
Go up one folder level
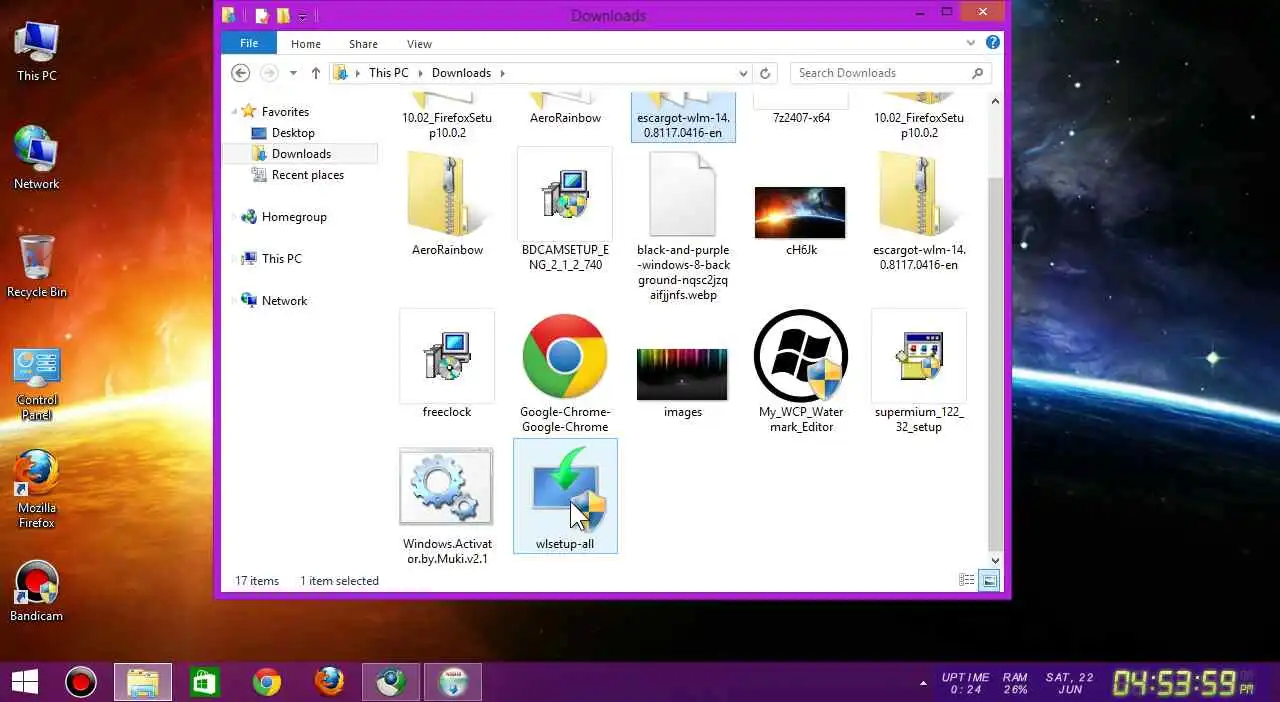[316, 73]
